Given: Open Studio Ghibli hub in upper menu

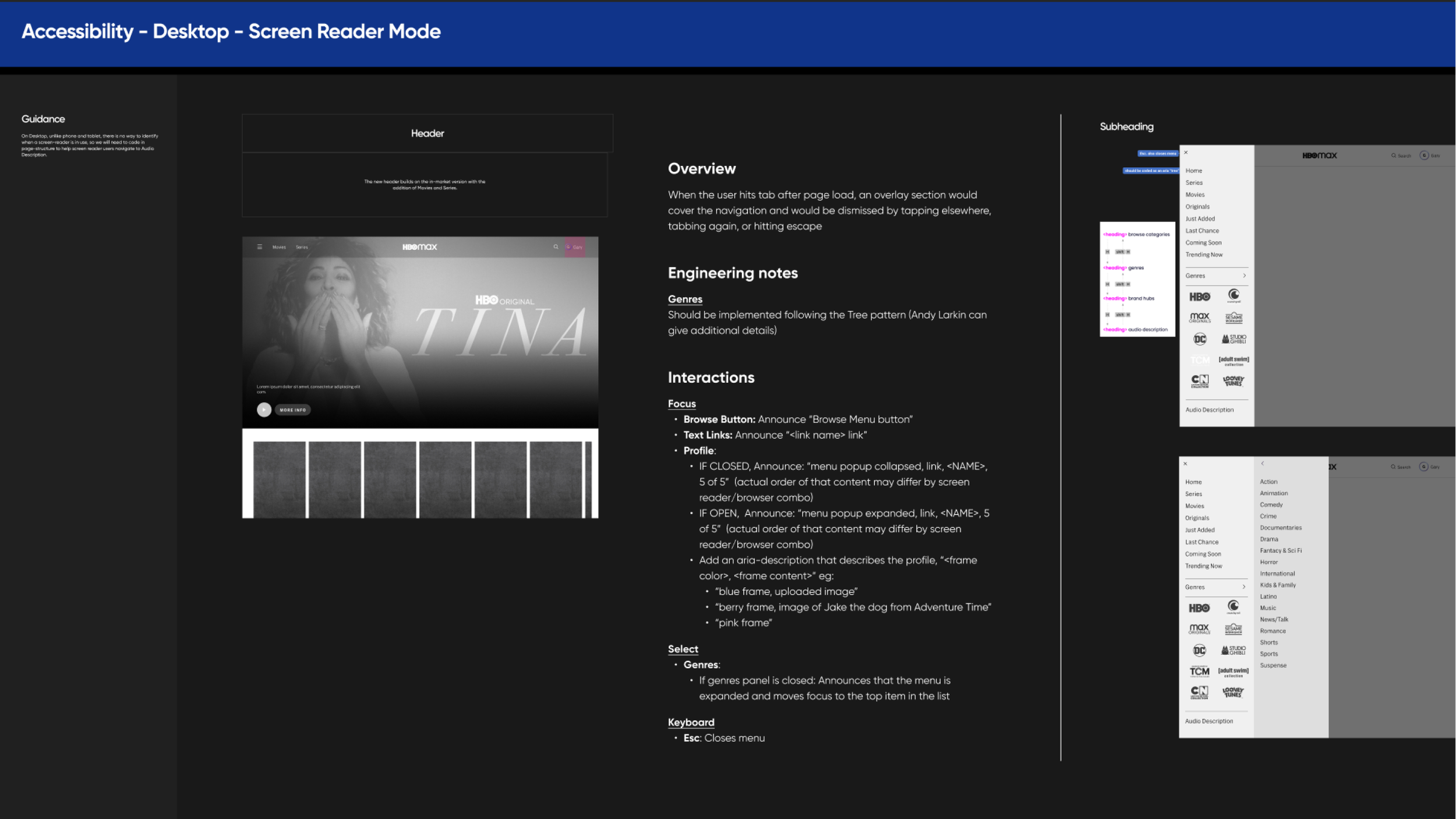Looking at the screenshot, I should click(x=1234, y=339).
